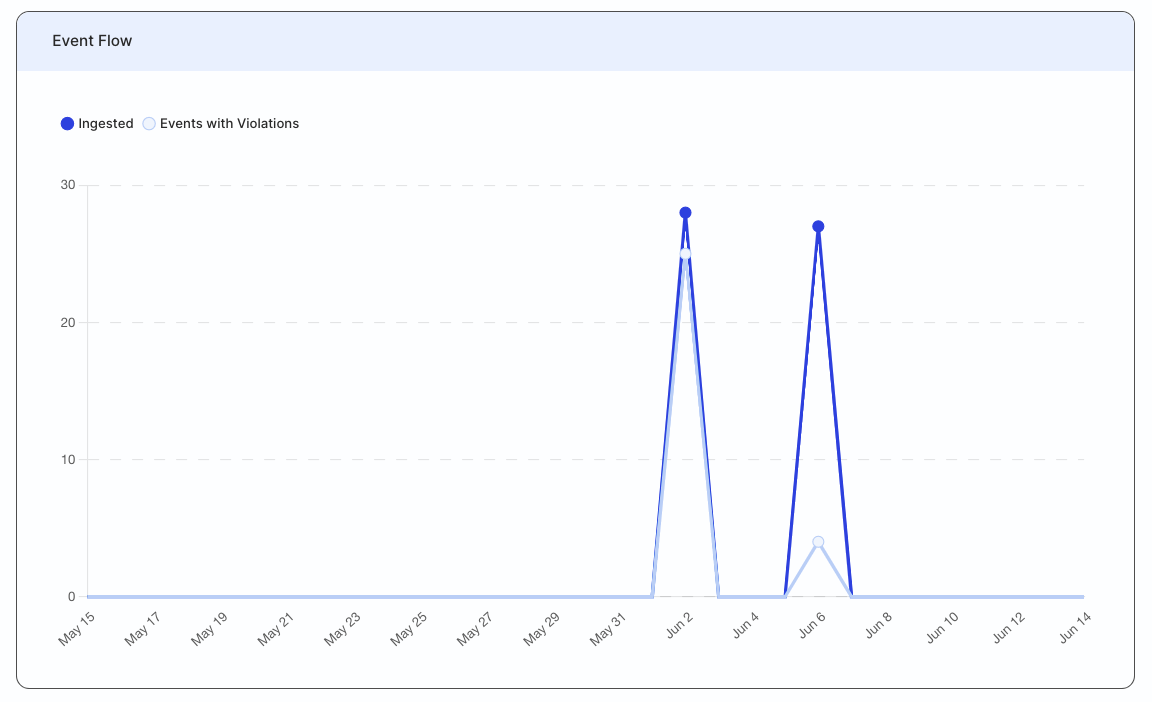Viewport: 1152px width, 702px height.
Task: Select the Ingested peak point on Jun 6
Action: pos(818,227)
